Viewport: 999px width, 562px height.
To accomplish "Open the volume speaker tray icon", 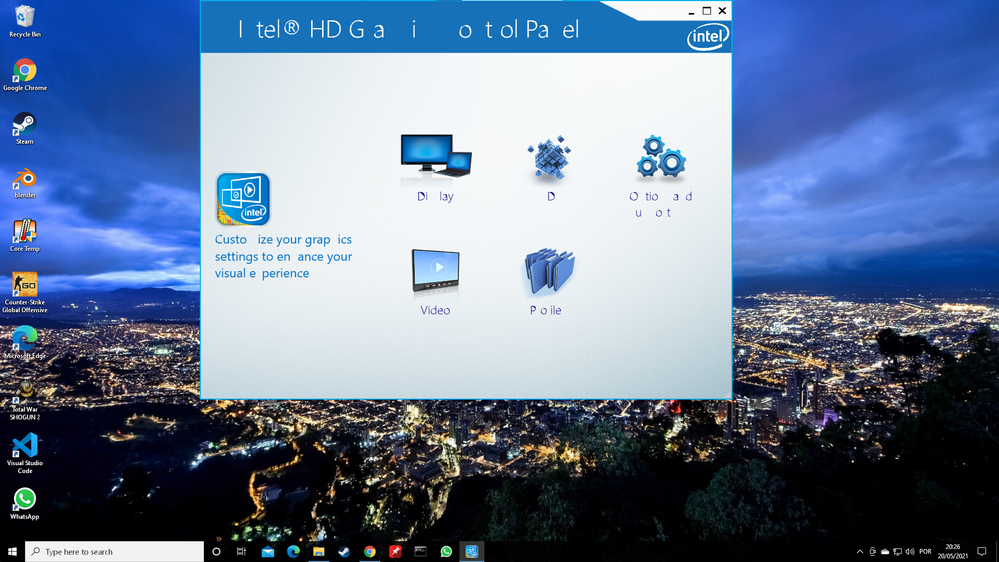I will click(910, 551).
